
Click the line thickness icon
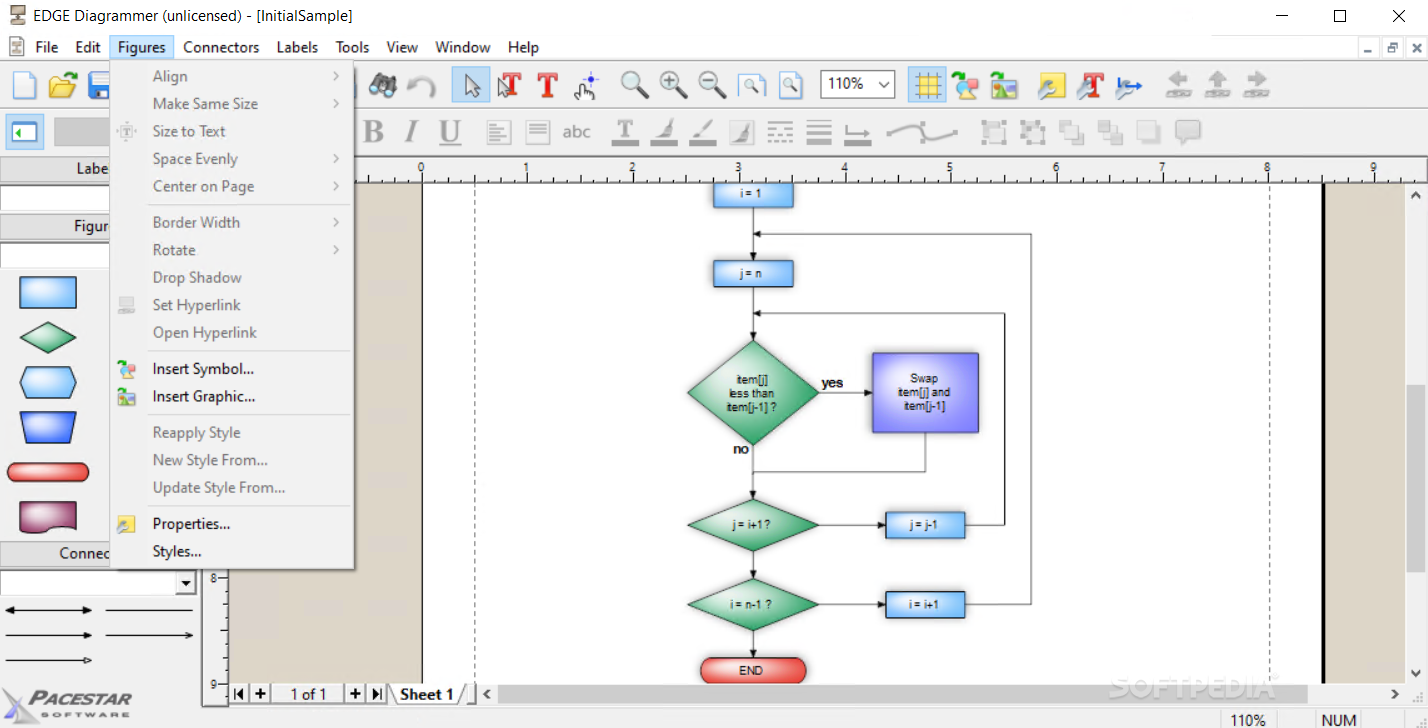click(819, 132)
